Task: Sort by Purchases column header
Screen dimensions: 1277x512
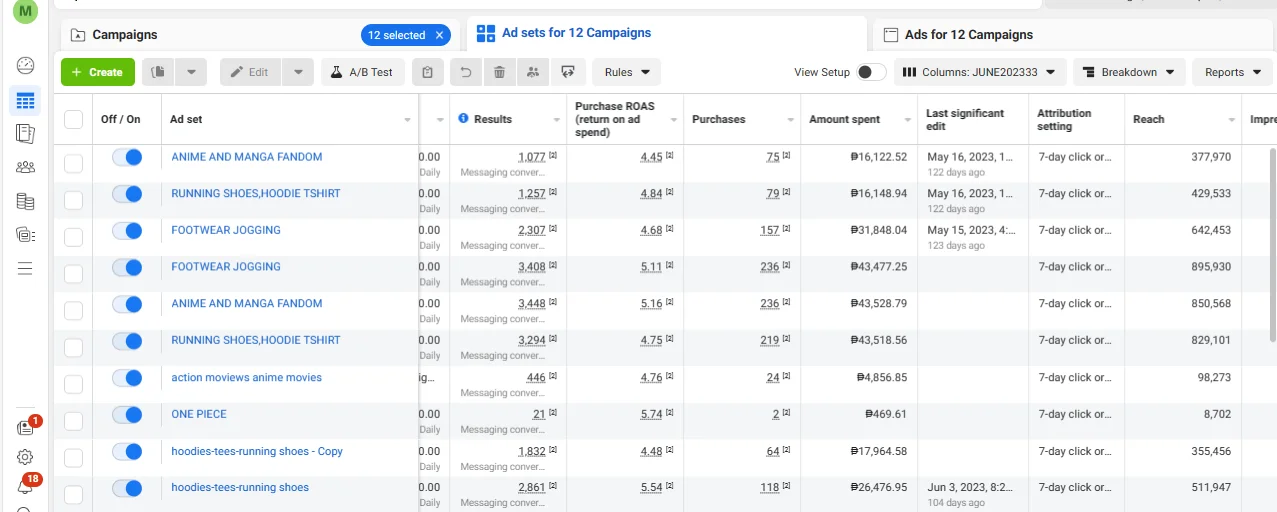Action: [718, 119]
